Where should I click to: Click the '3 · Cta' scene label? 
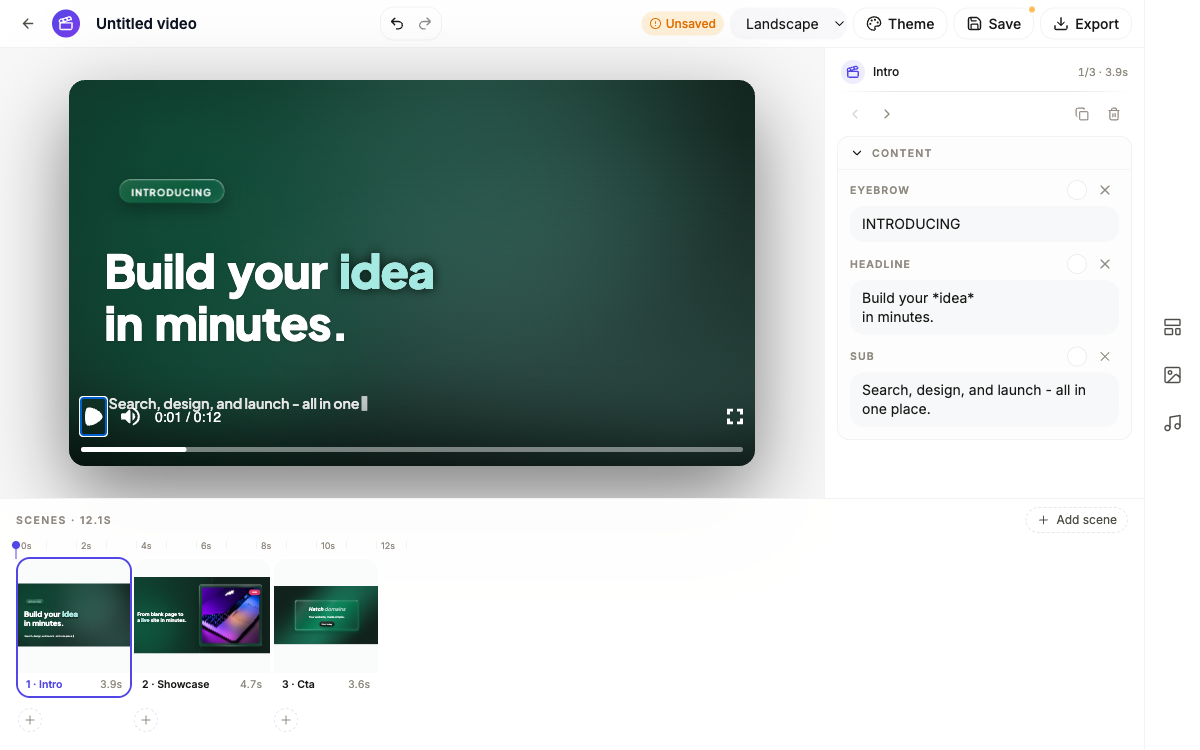298,685
